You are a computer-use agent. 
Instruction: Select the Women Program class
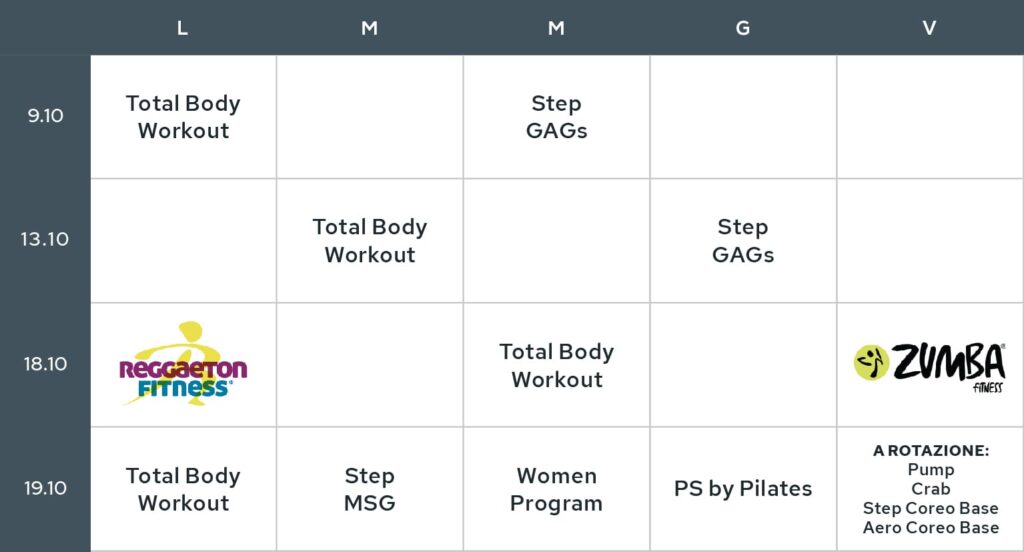coord(556,489)
